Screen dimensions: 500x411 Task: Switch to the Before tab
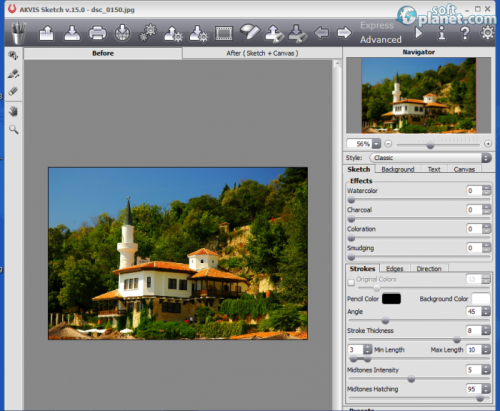click(103, 53)
